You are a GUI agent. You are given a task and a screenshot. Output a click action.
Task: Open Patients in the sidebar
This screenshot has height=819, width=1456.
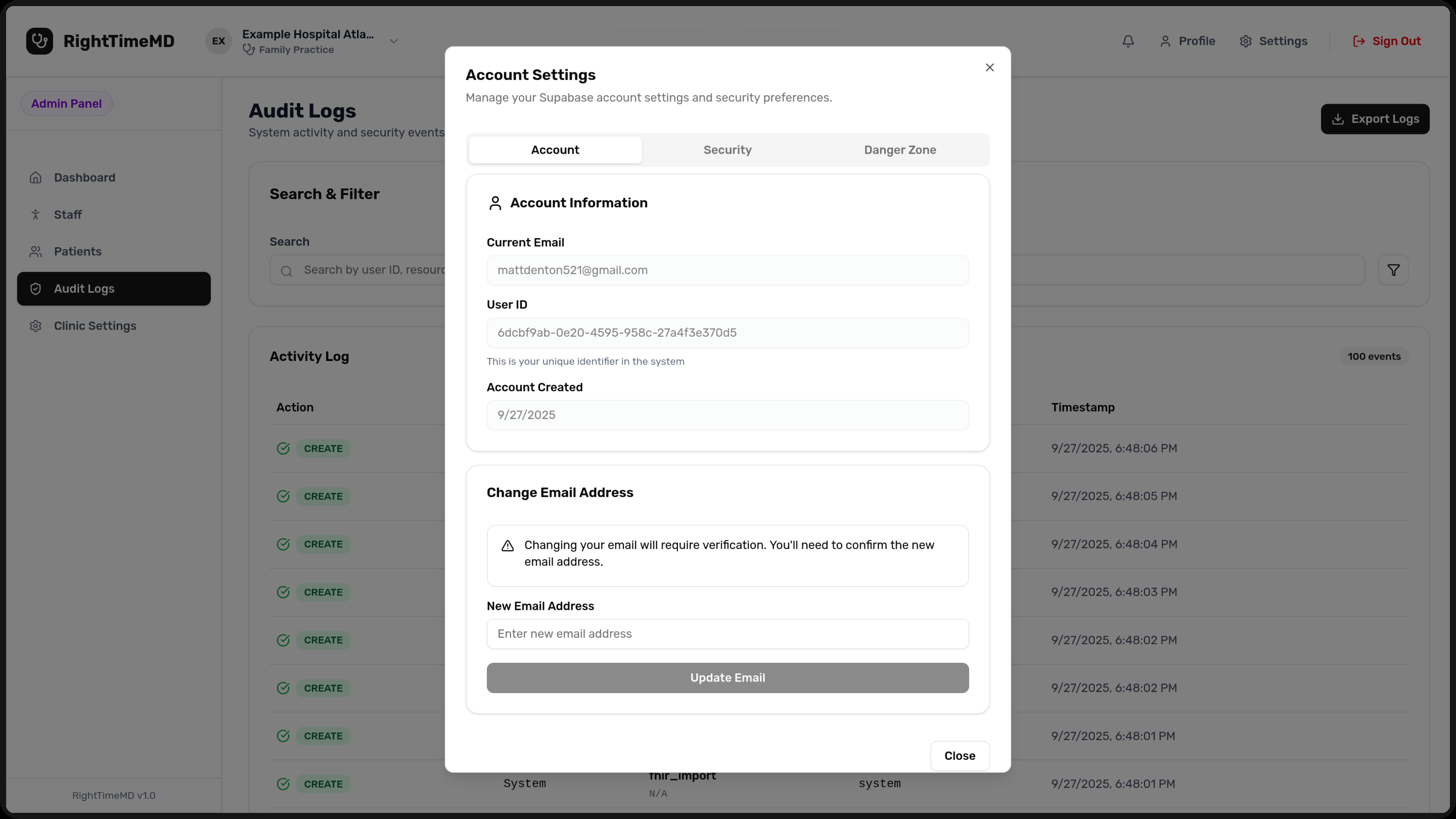pyautogui.click(x=77, y=252)
